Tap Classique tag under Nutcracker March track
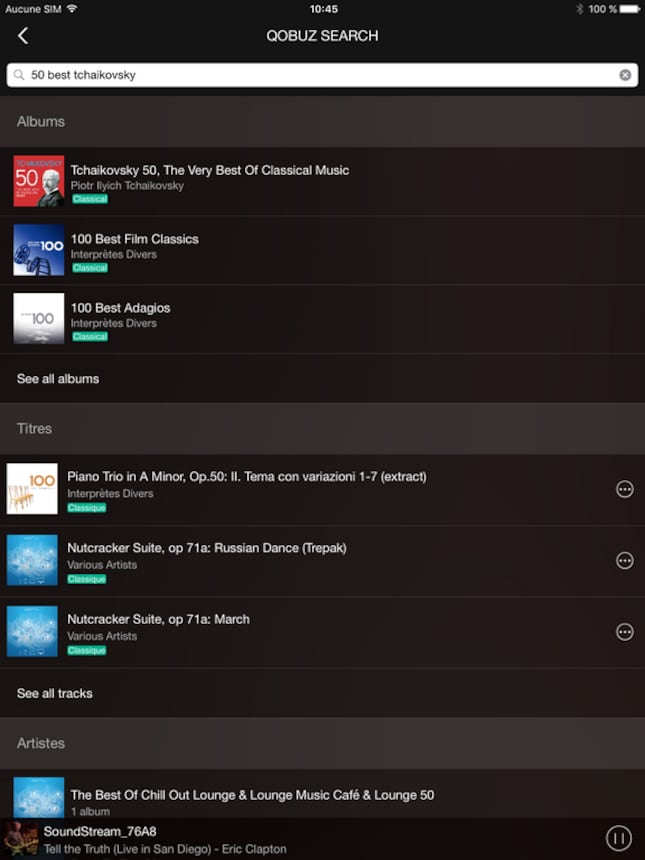Image resolution: width=645 pixels, height=860 pixels. (x=87, y=650)
